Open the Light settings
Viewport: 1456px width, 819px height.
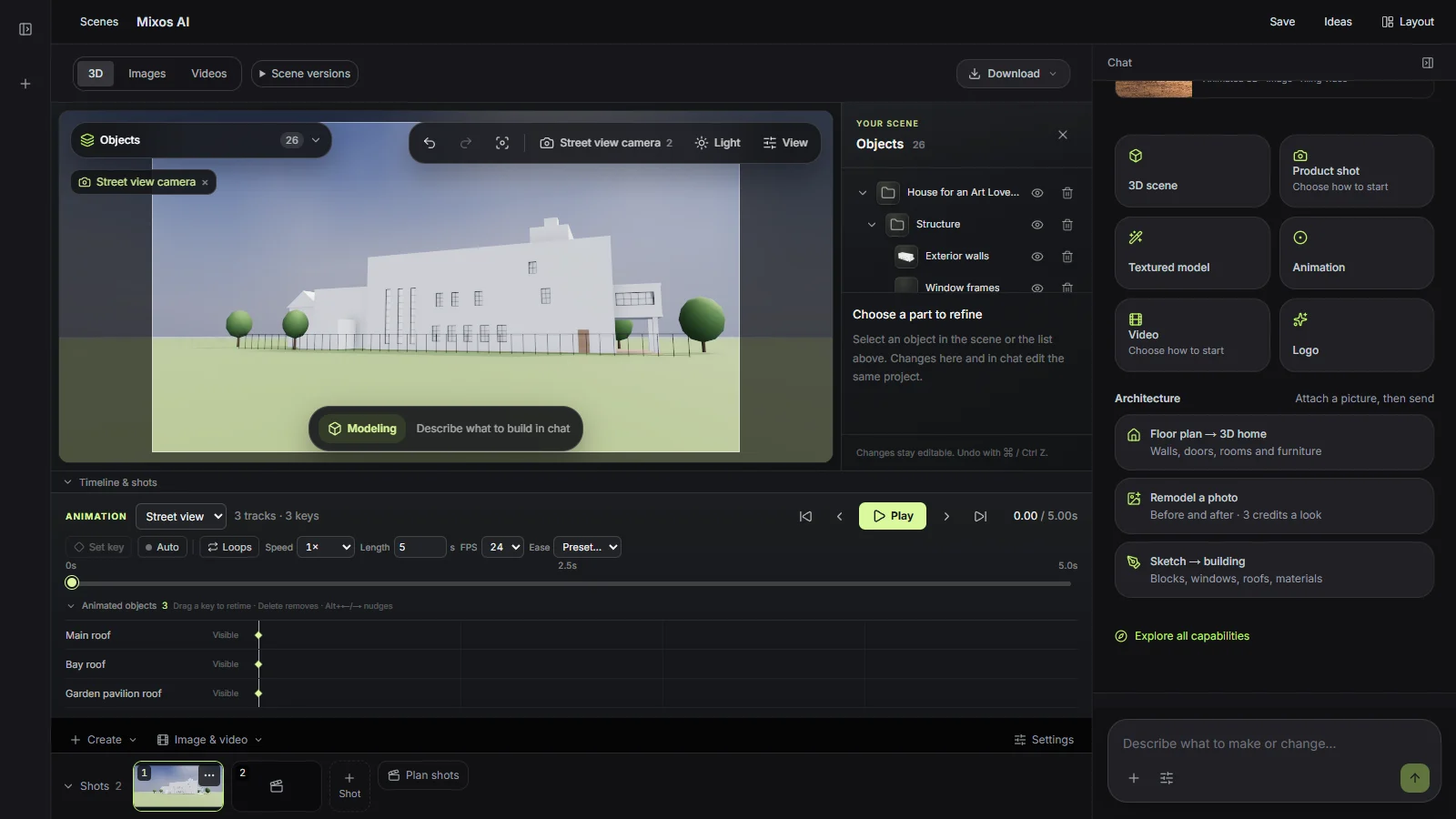point(717,143)
